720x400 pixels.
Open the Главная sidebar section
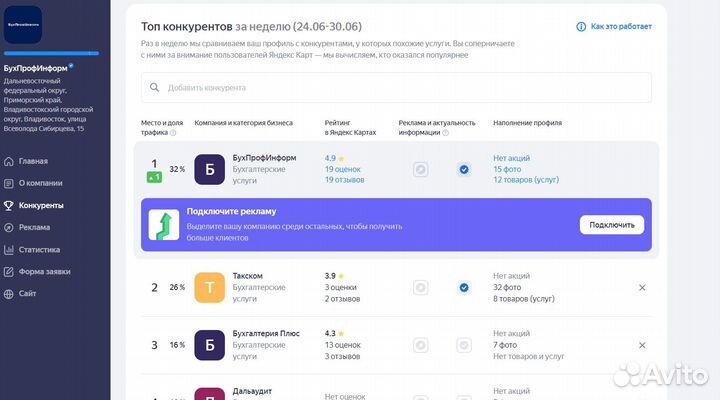33,161
